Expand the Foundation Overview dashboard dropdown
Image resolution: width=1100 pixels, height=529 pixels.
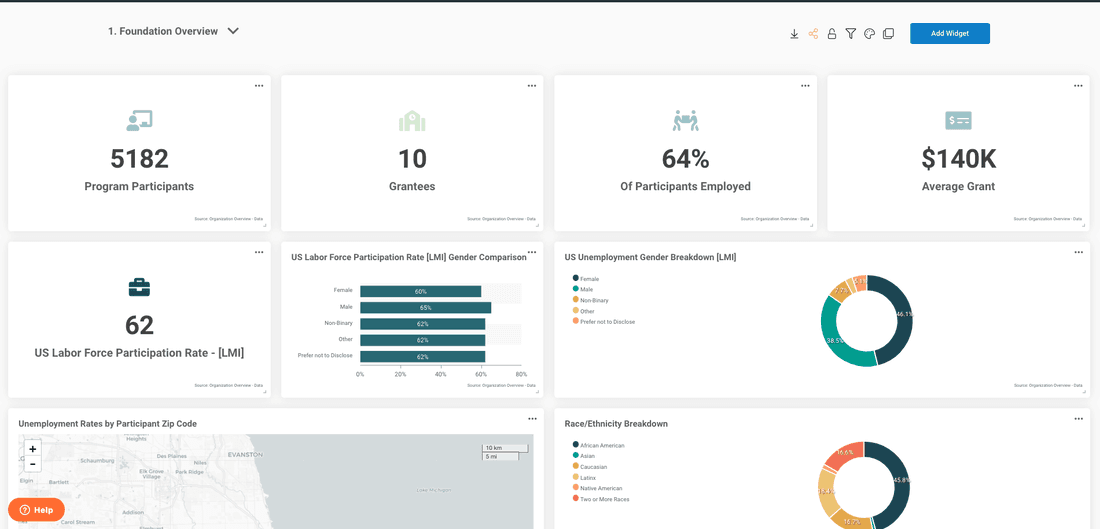[x=233, y=31]
